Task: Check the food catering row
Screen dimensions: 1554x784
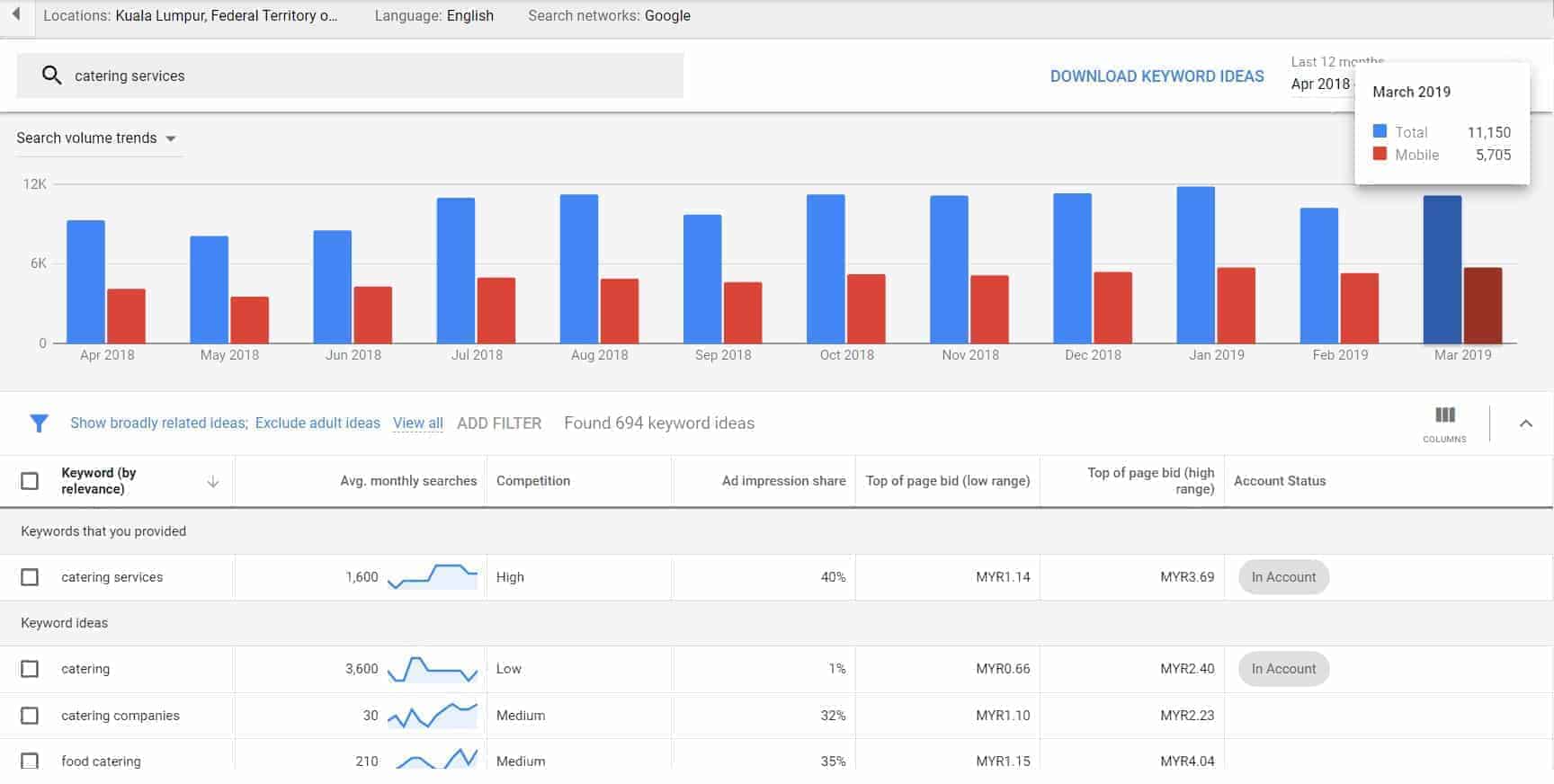Action: [30, 761]
